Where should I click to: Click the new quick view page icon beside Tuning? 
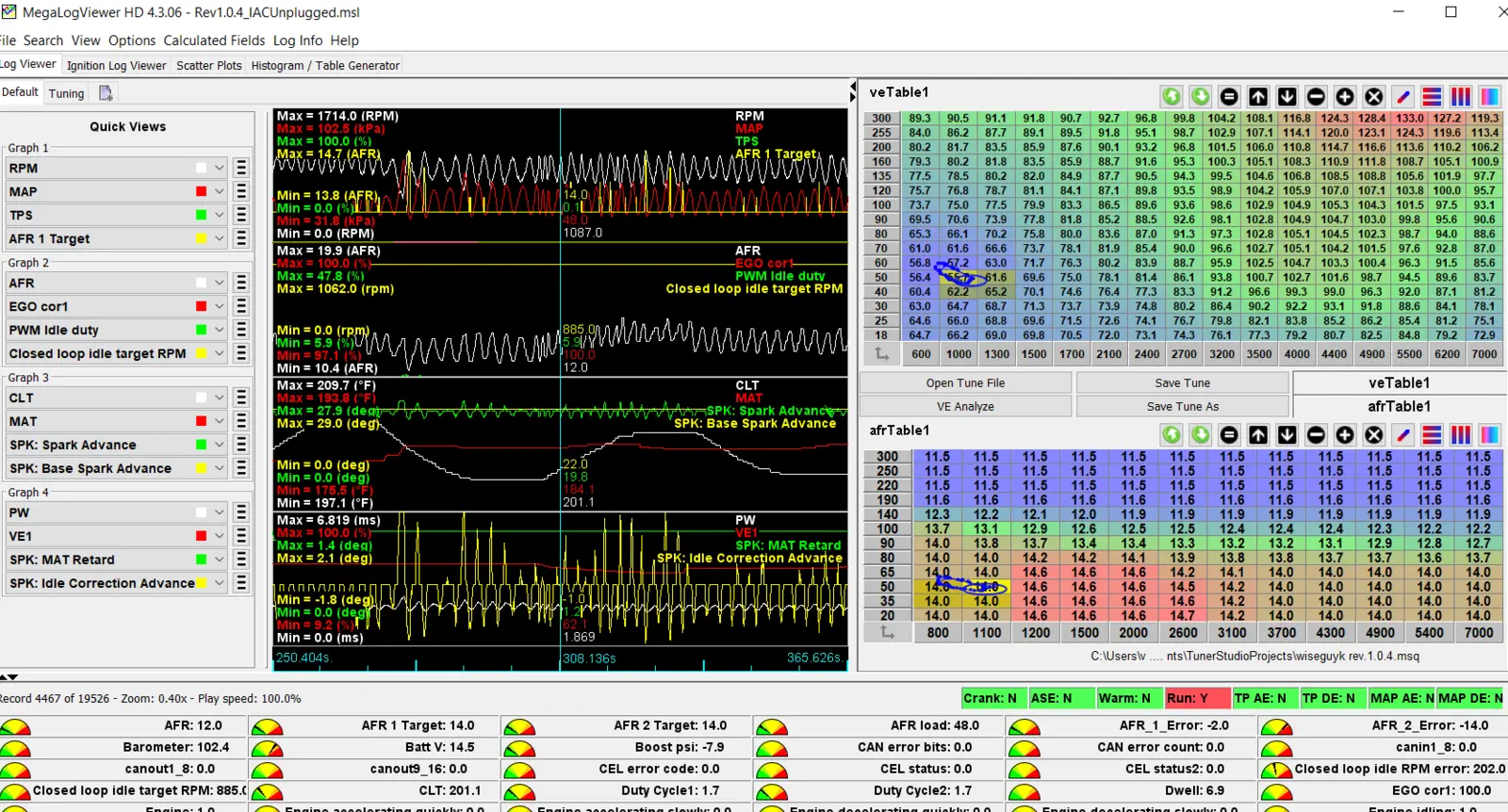(106, 92)
